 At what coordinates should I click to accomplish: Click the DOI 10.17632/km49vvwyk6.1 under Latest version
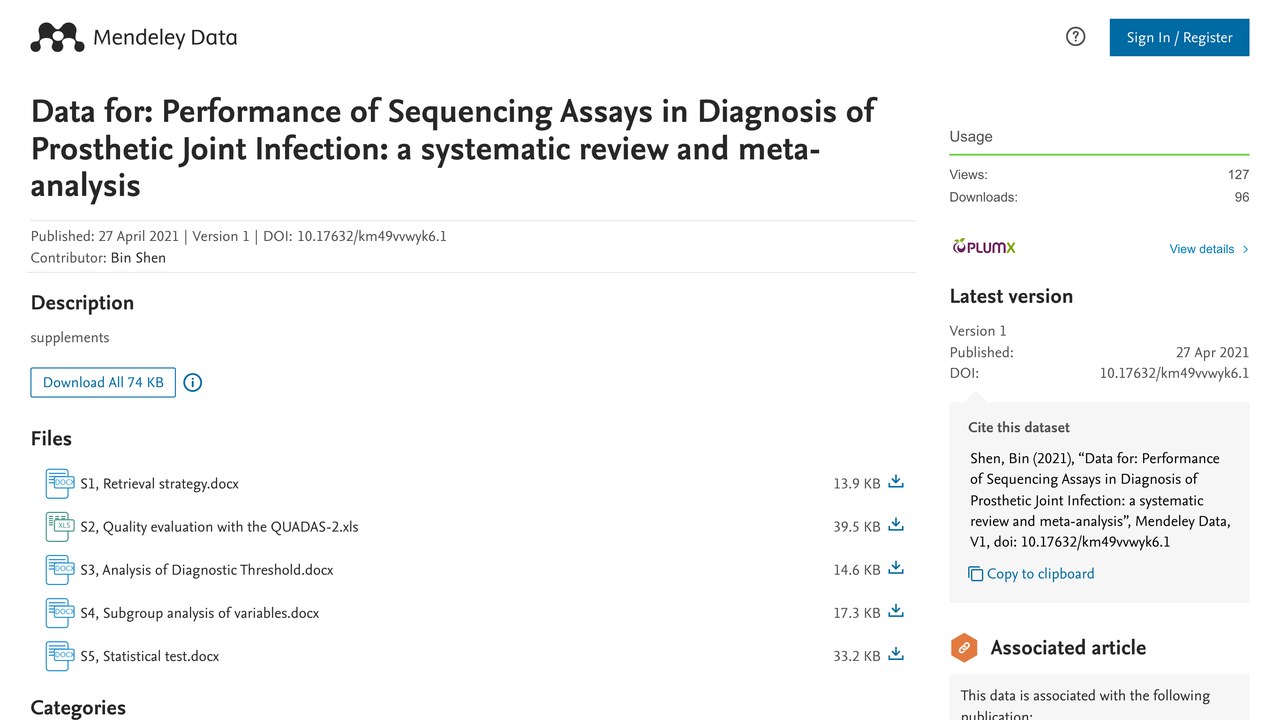[1174, 373]
